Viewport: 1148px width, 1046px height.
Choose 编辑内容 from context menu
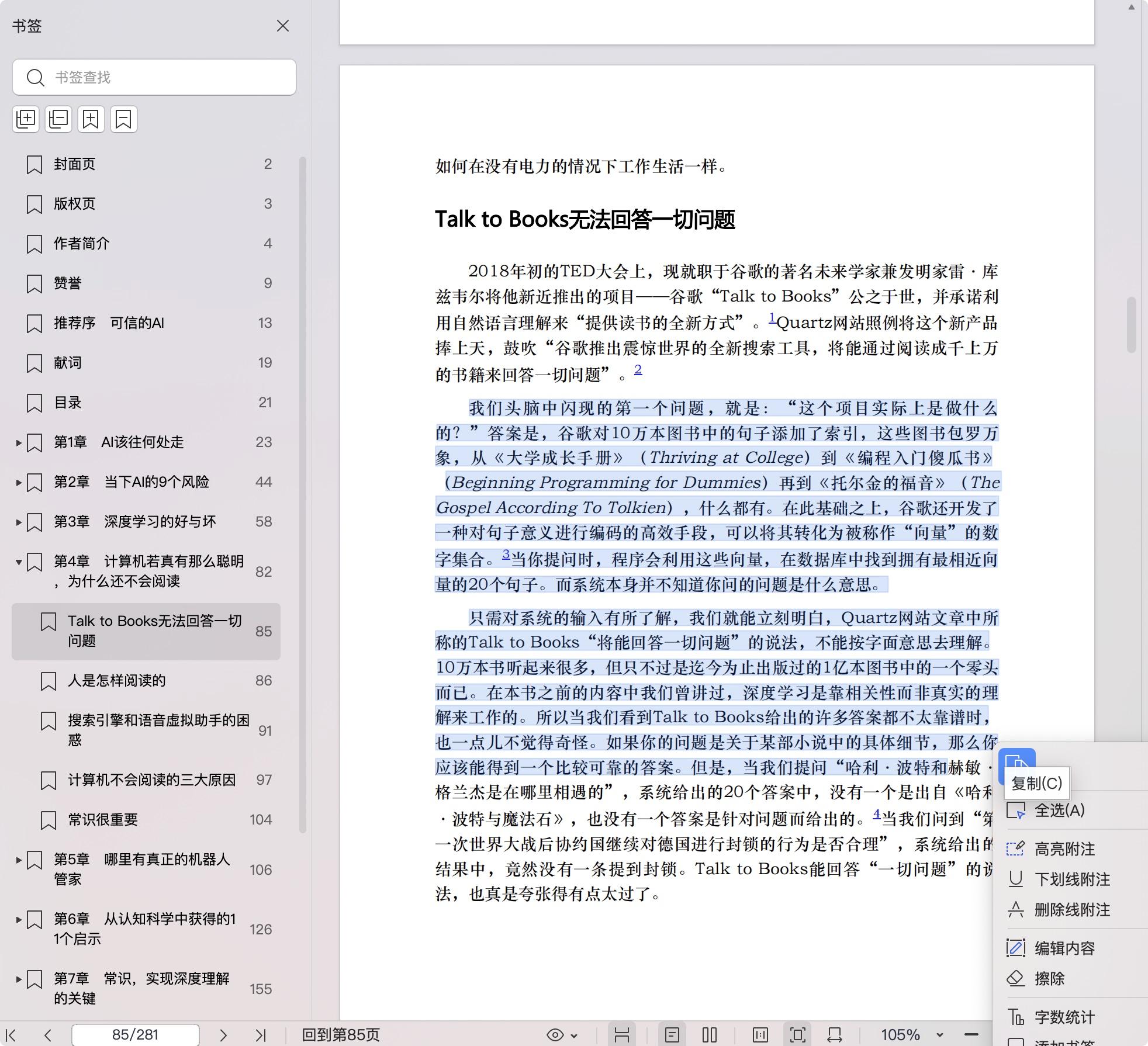tap(1064, 948)
